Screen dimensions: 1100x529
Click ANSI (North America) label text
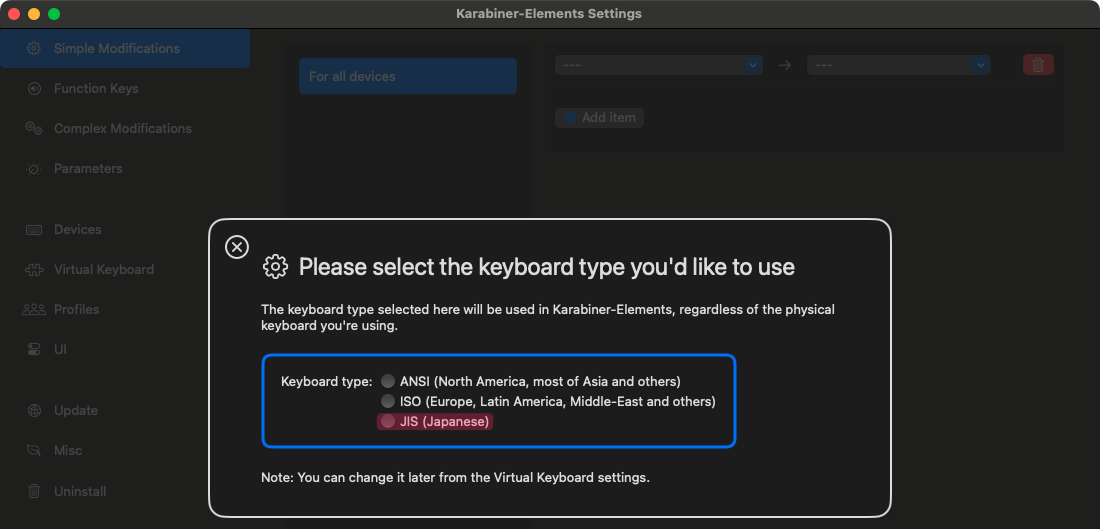coord(540,382)
